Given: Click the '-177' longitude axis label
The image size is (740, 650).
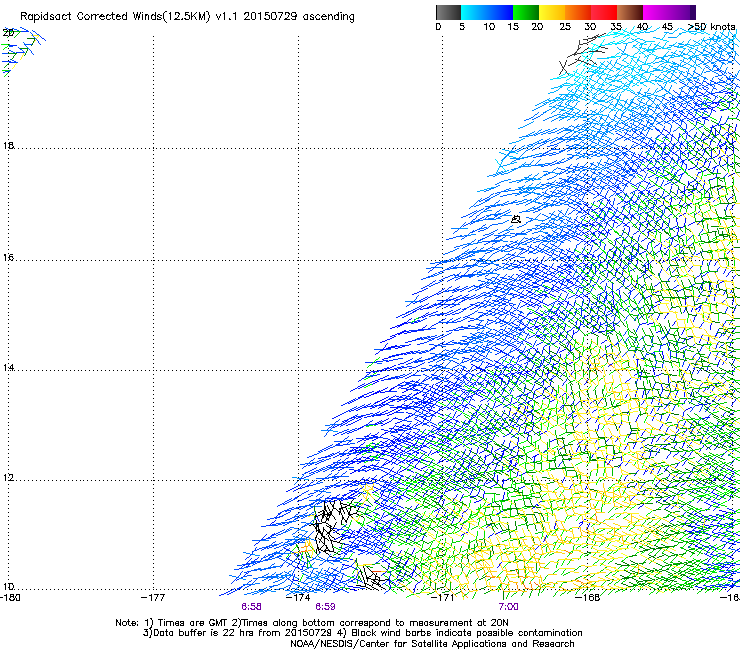Looking at the screenshot, I should tap(153, 598).
